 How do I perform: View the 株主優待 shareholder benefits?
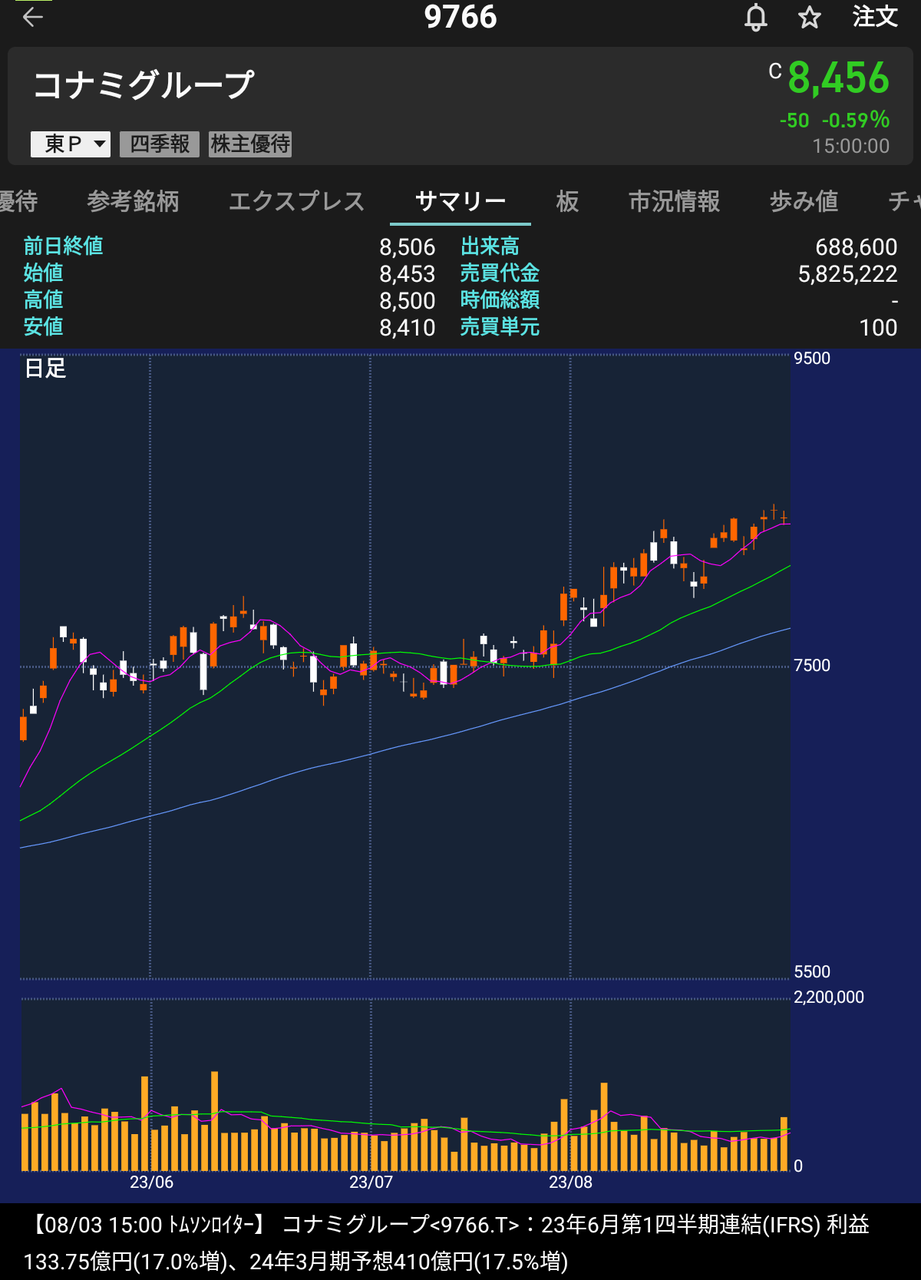click(250, 144)
